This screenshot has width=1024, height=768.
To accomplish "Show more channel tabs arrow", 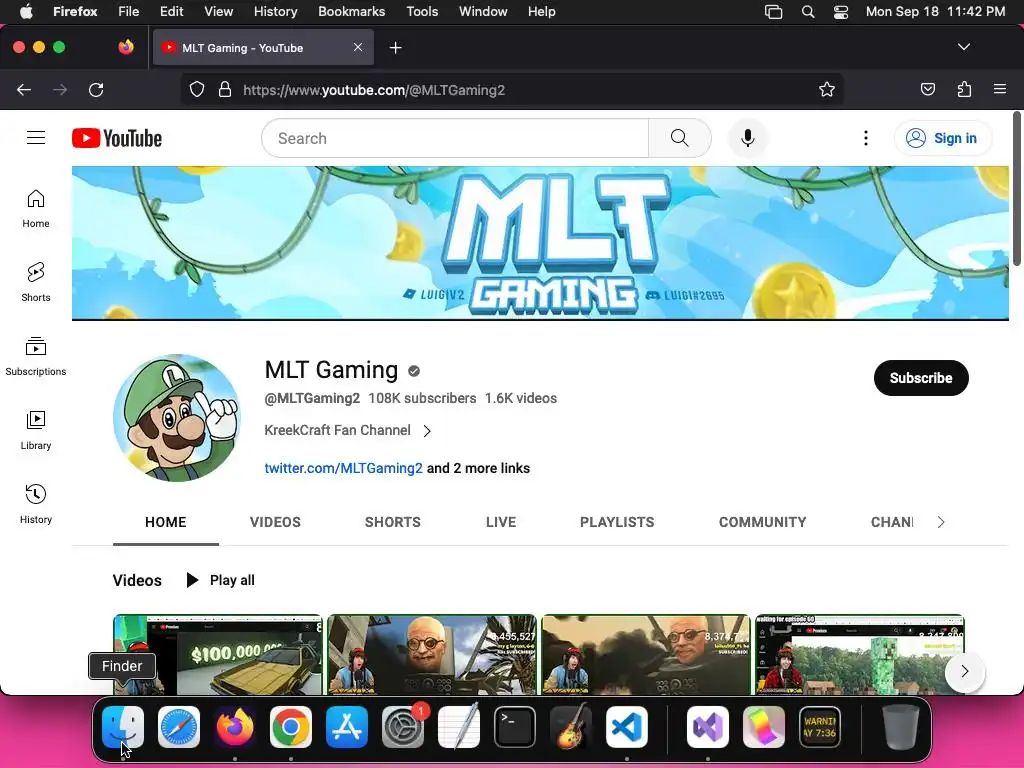I will (x=940, y=522).
